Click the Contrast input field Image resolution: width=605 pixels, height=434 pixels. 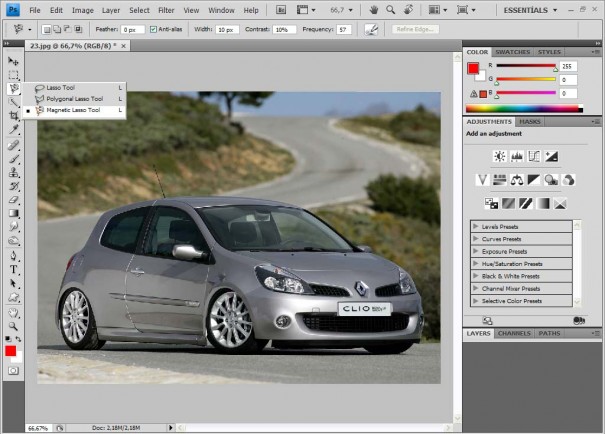pos(284,29)
